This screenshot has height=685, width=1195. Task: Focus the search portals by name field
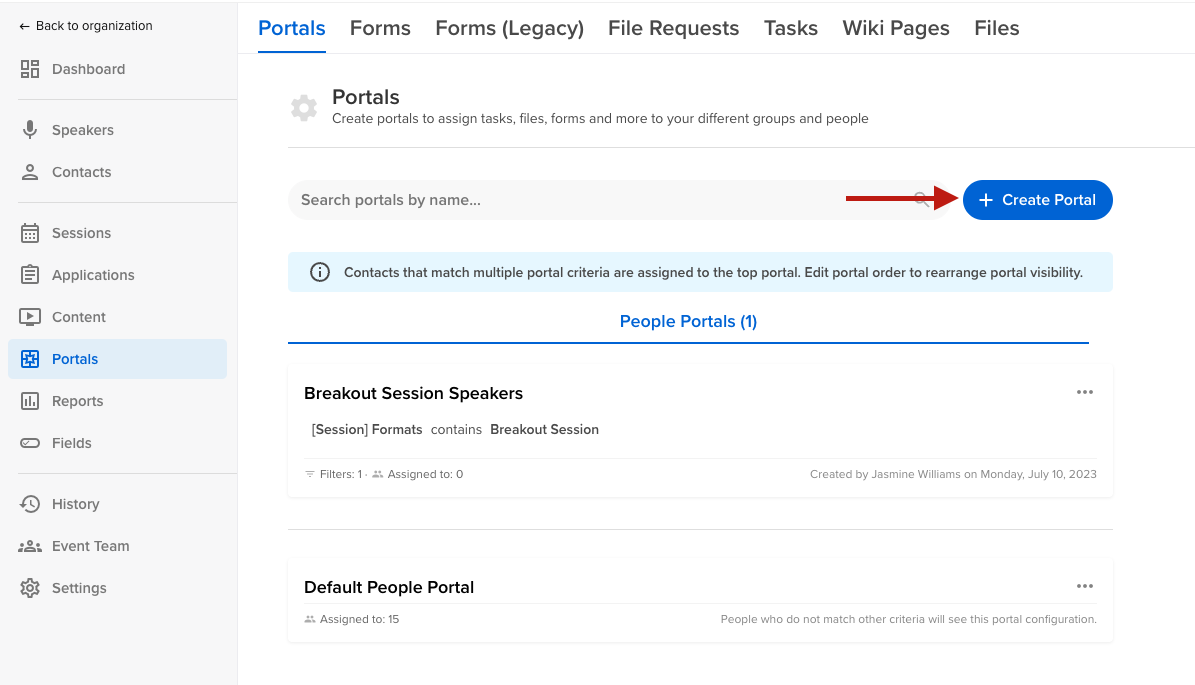[x=600, y=200]
